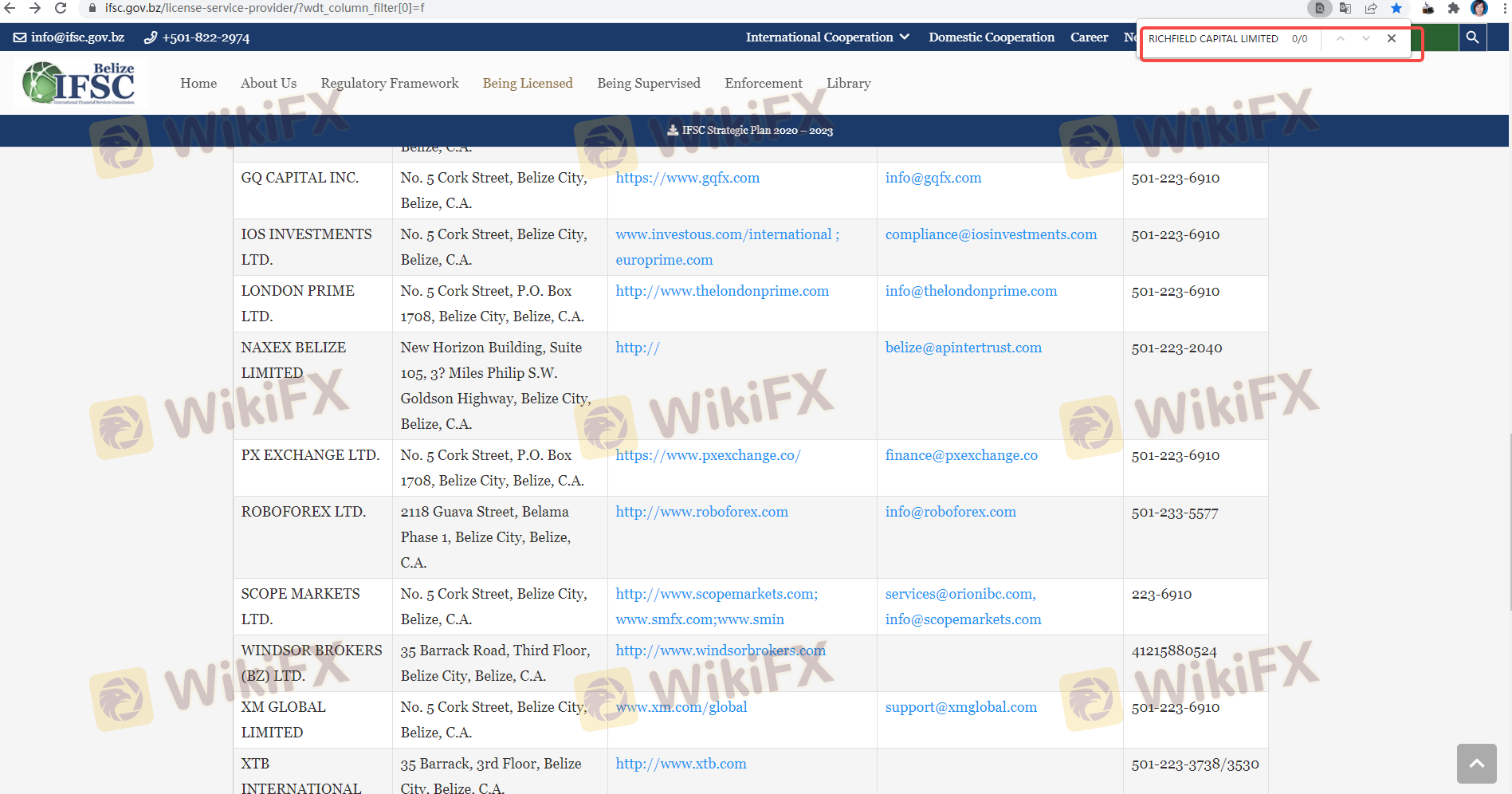This screenshot has height=794, width=1512.
Task: Open the camera extension icon
Action: [x=1428, y=8]
